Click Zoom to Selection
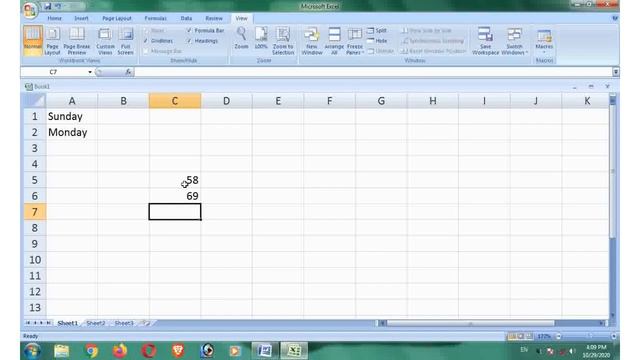Image resolution: width=640 pixels, height=360 pixels. [x=283, y=40]
